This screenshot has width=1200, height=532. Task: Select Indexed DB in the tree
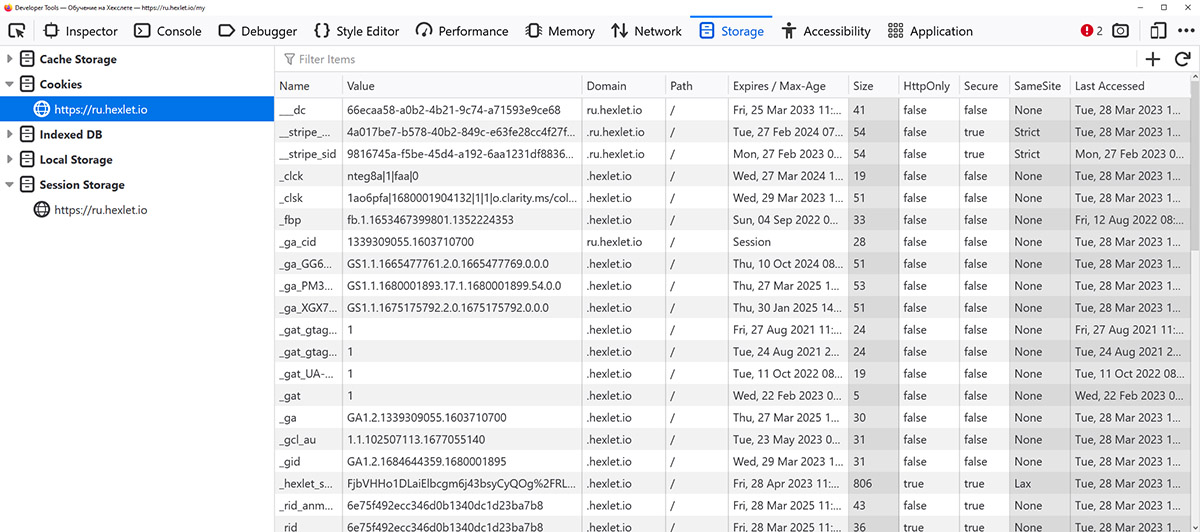pos(71,135)
